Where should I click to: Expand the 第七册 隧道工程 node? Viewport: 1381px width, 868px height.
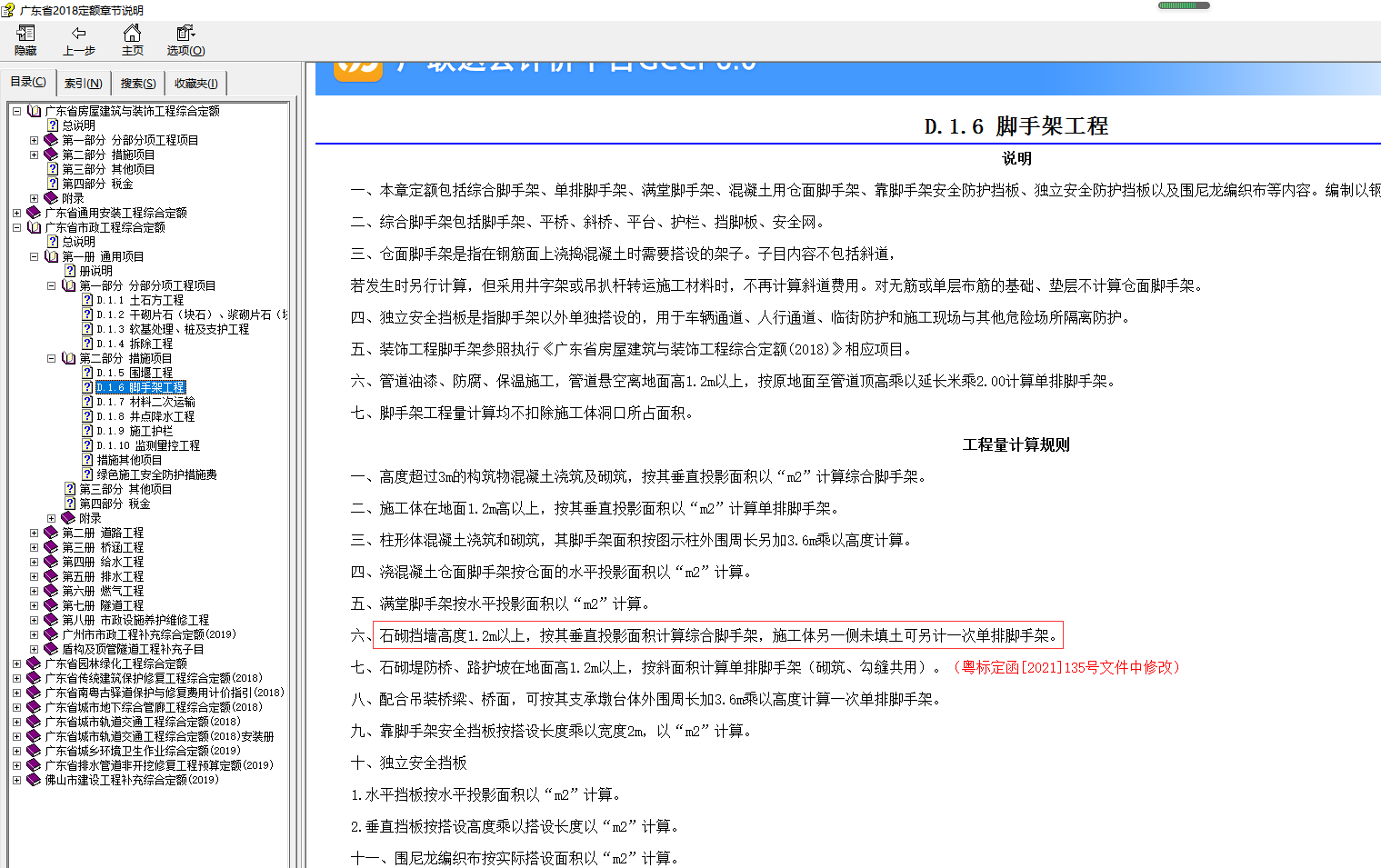point(34,605)
